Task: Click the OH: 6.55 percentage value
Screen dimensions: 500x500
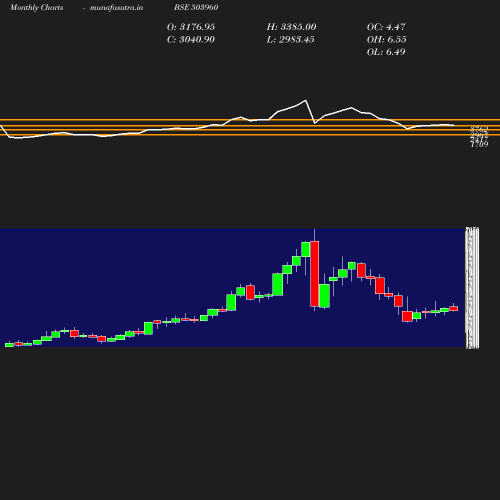Action: (x=386, y=39)
